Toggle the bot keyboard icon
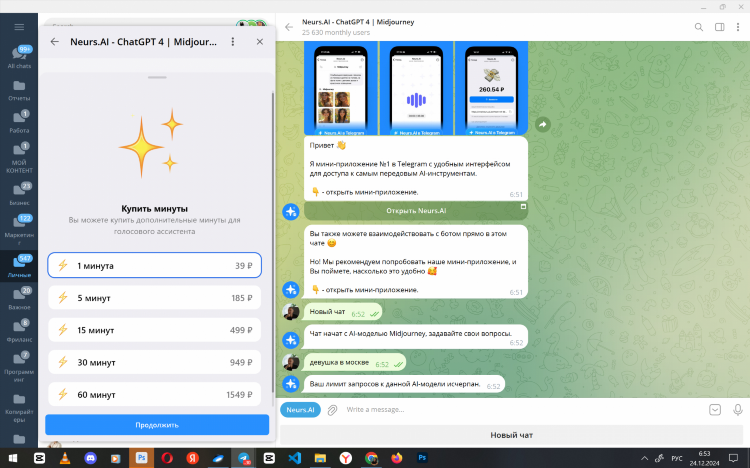750x468 pixels. tap(715, 410)
